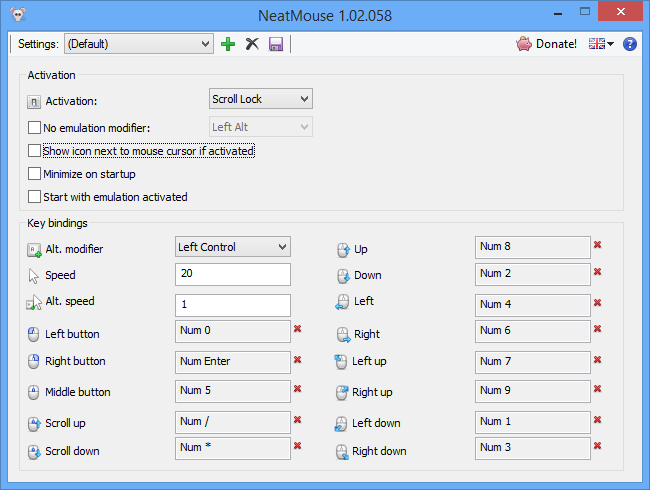Click the Alt. speed input field
Viewport: 650px width, 490px height.
[233, 305]
